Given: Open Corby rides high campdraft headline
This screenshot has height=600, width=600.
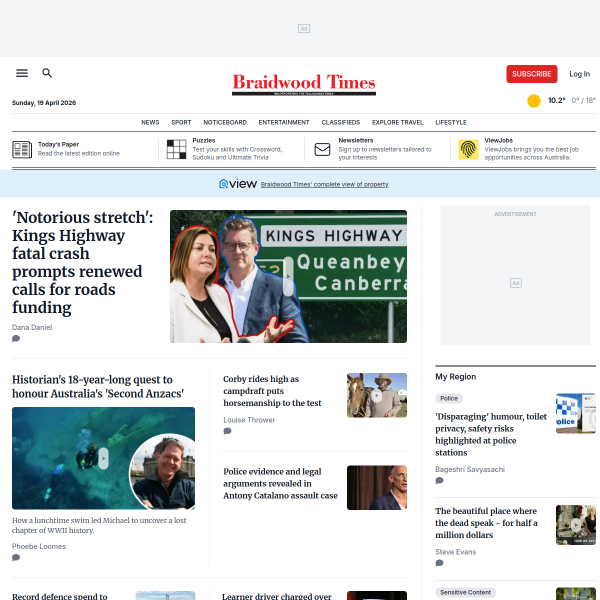Looking at the screenshot, I should coord(272,391).
